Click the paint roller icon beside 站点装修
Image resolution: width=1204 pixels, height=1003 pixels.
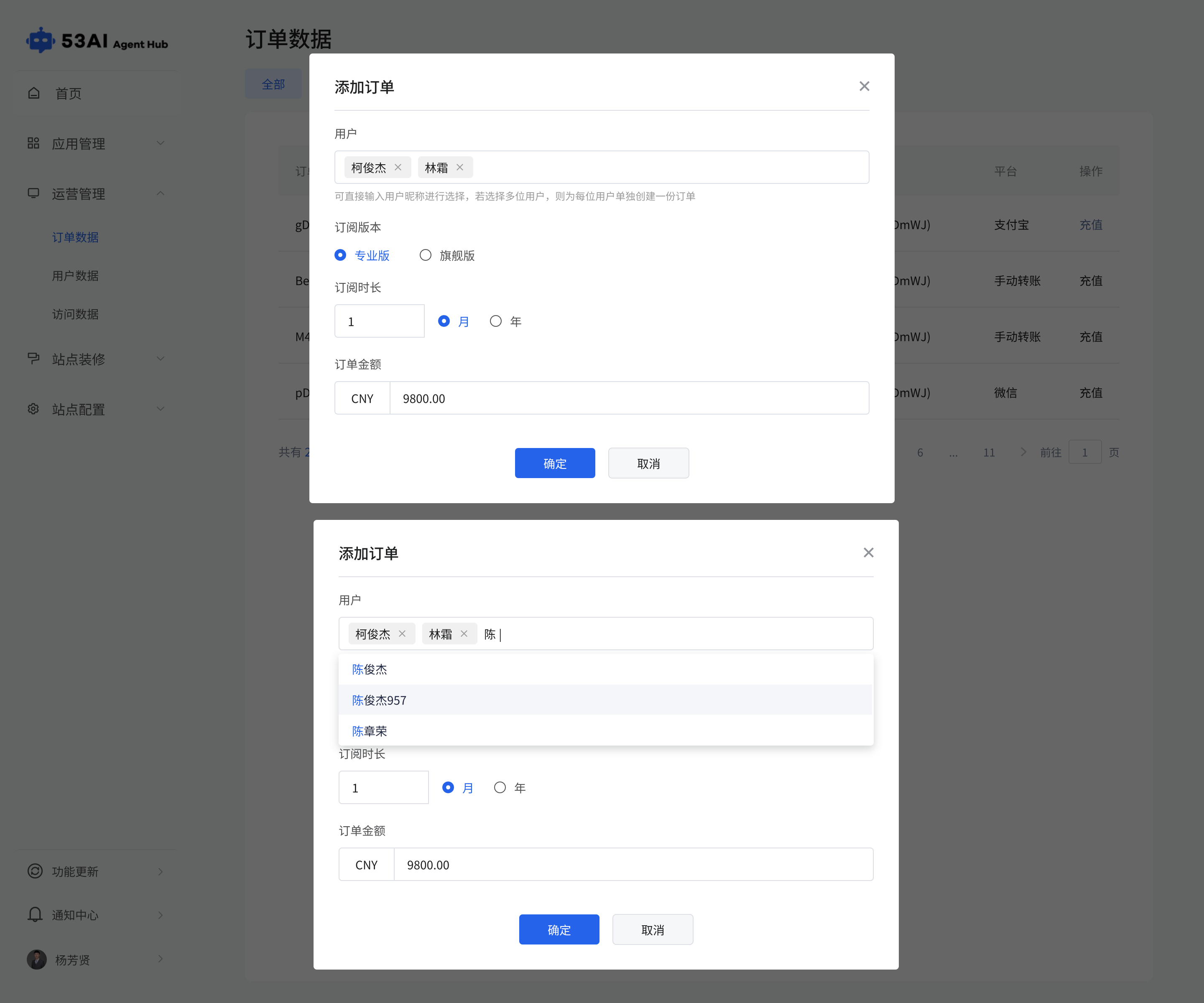coord(33,358)
